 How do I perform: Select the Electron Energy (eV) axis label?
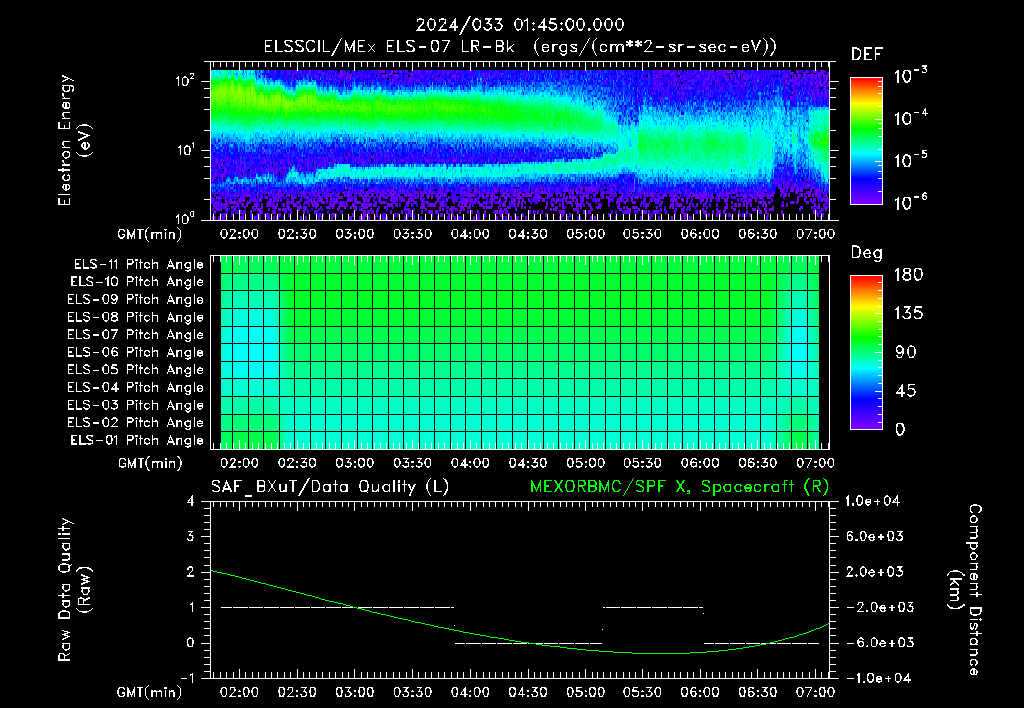(74, 140)
